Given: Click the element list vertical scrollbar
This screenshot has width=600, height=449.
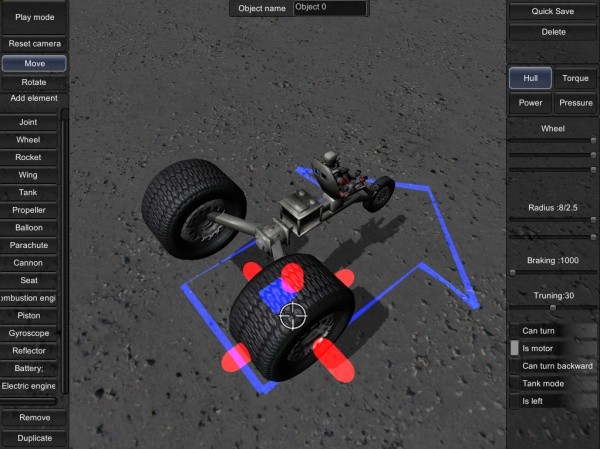Looking at the screenshot, I should click(64, 251).
